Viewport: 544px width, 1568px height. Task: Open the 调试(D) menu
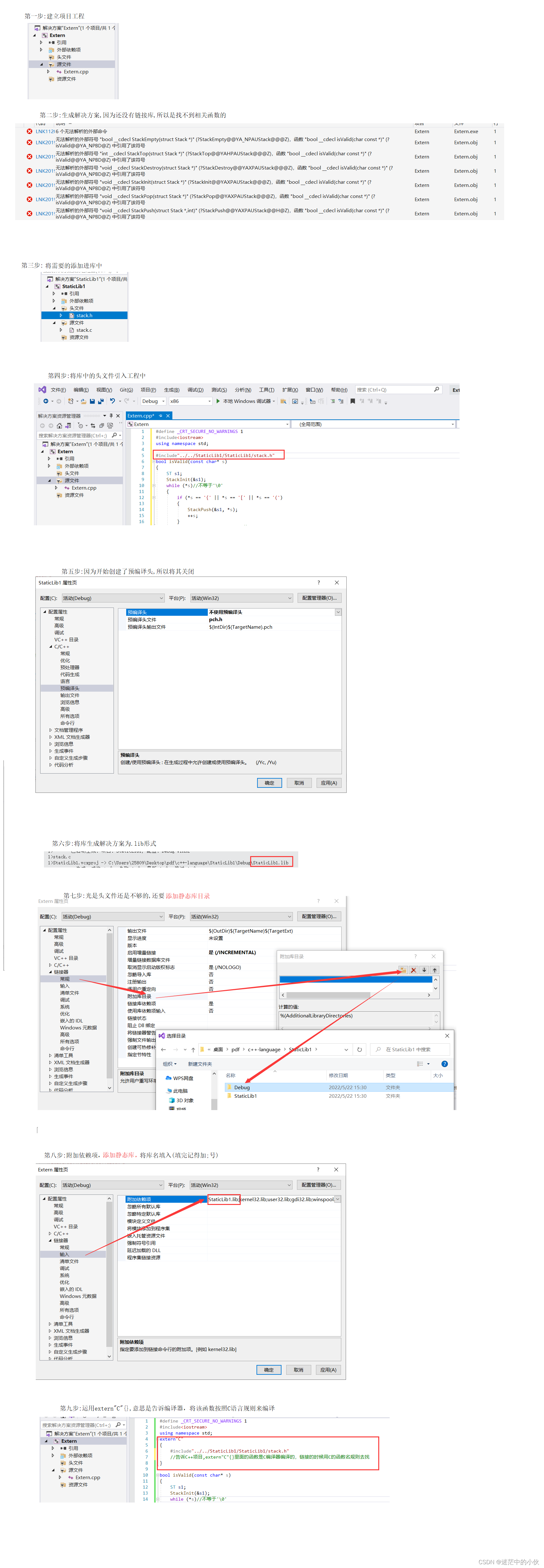coord(195,390)
